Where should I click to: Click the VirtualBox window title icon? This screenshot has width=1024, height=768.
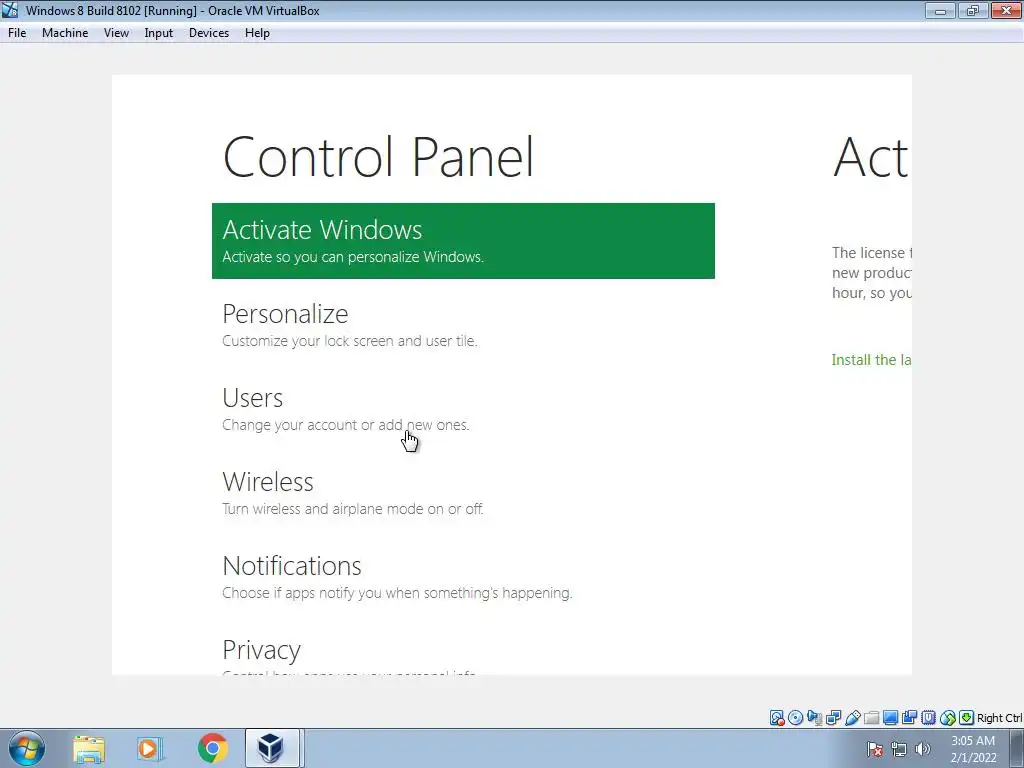[10, 10]
